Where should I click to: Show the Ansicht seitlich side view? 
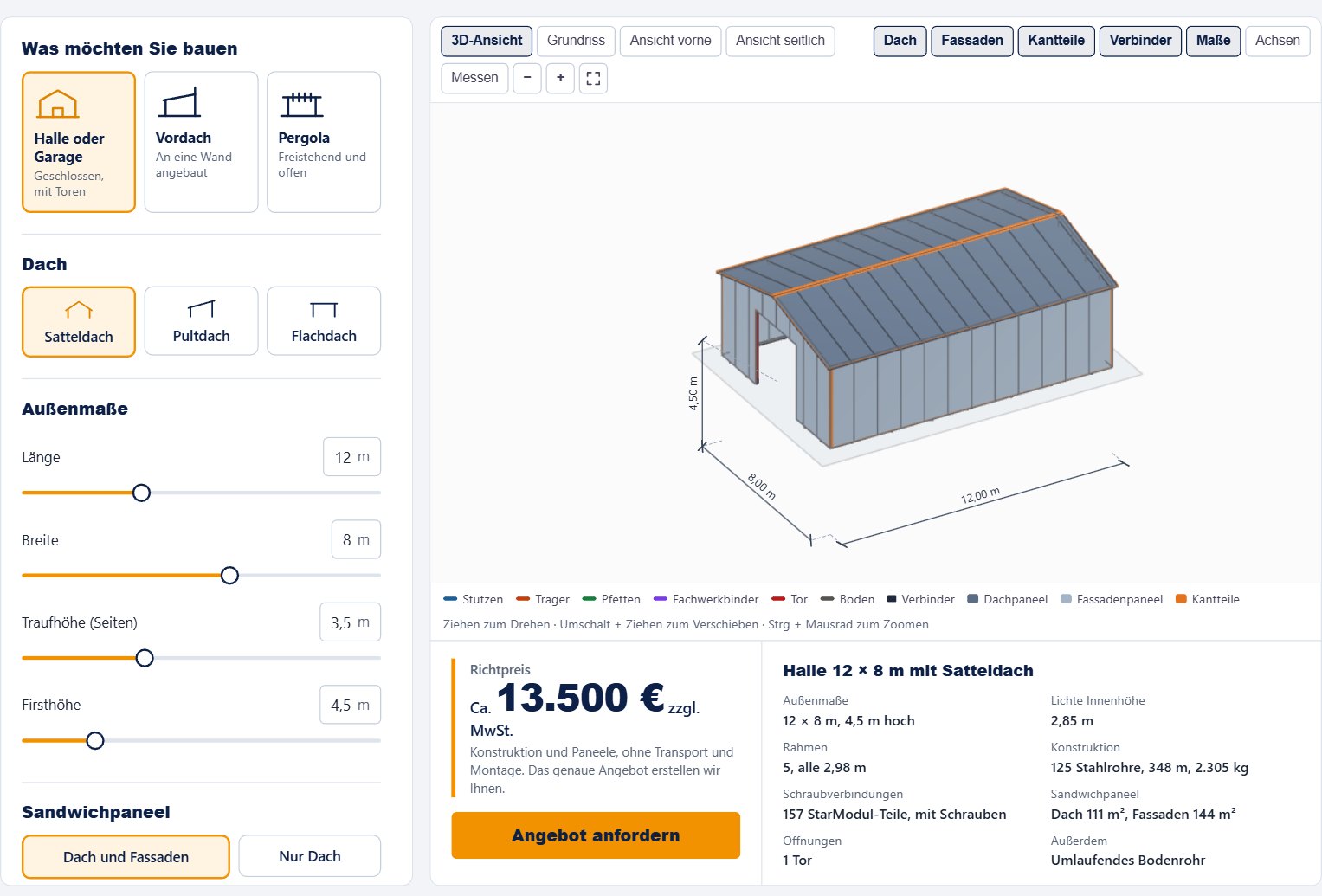click(780, 41)
